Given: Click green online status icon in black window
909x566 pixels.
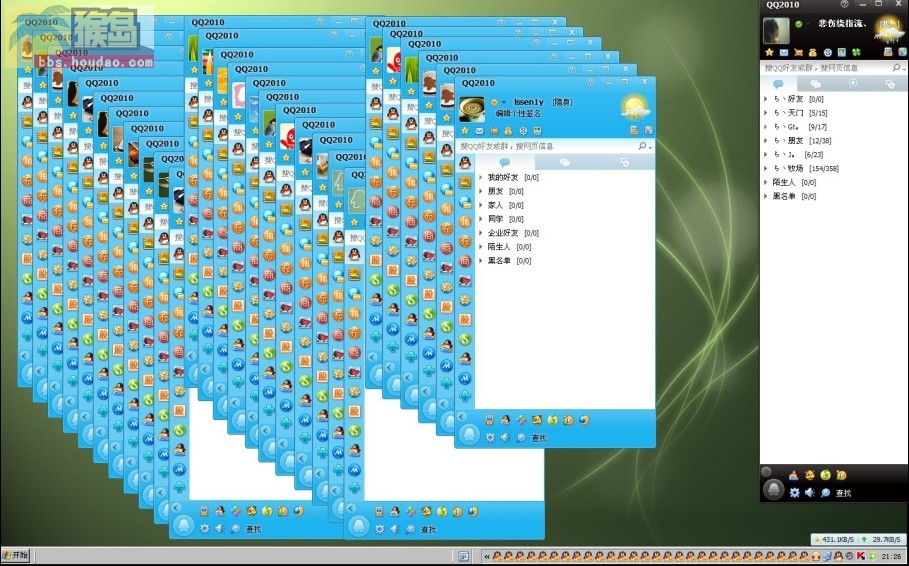Looking at the screenshot, I should (x=799, y=24).
